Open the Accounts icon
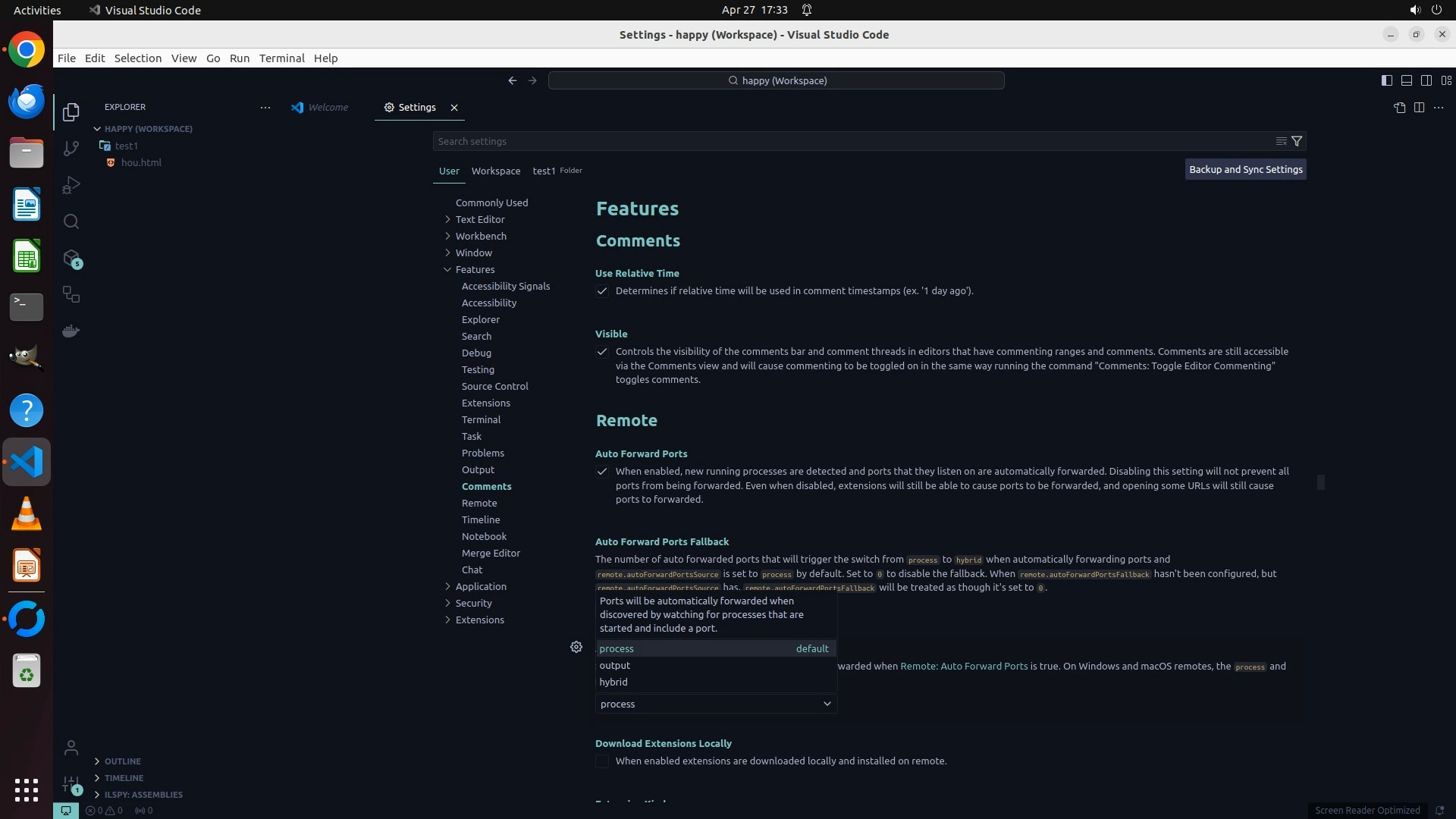The image size is (1456, 819). [71, 748]
